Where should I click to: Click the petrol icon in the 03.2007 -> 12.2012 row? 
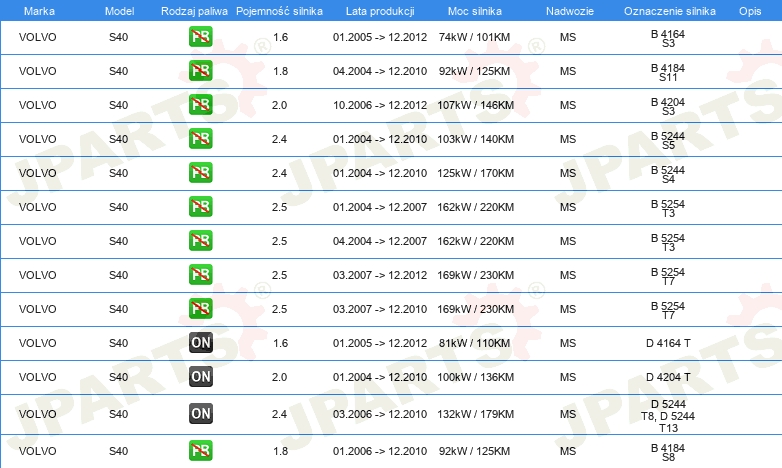200,274
